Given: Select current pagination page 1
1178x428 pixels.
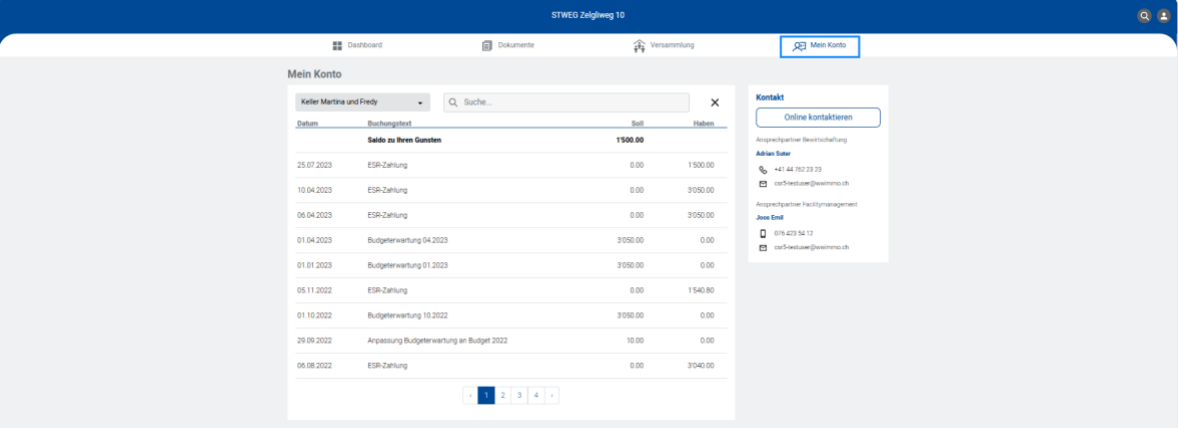Looking at the screenshot, I should (x=486, y=395).
